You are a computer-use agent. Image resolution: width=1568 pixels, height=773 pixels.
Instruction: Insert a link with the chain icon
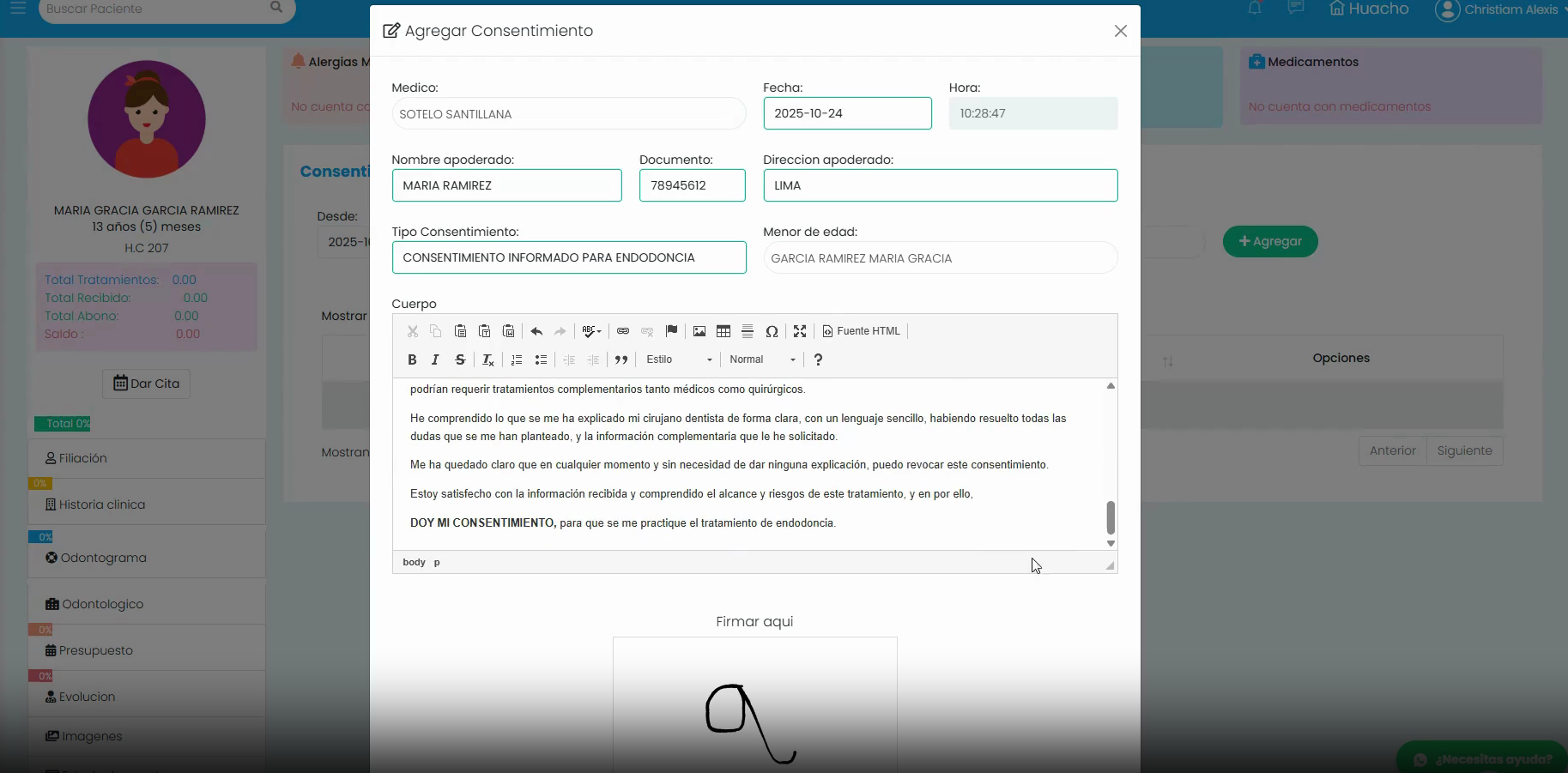623,331
